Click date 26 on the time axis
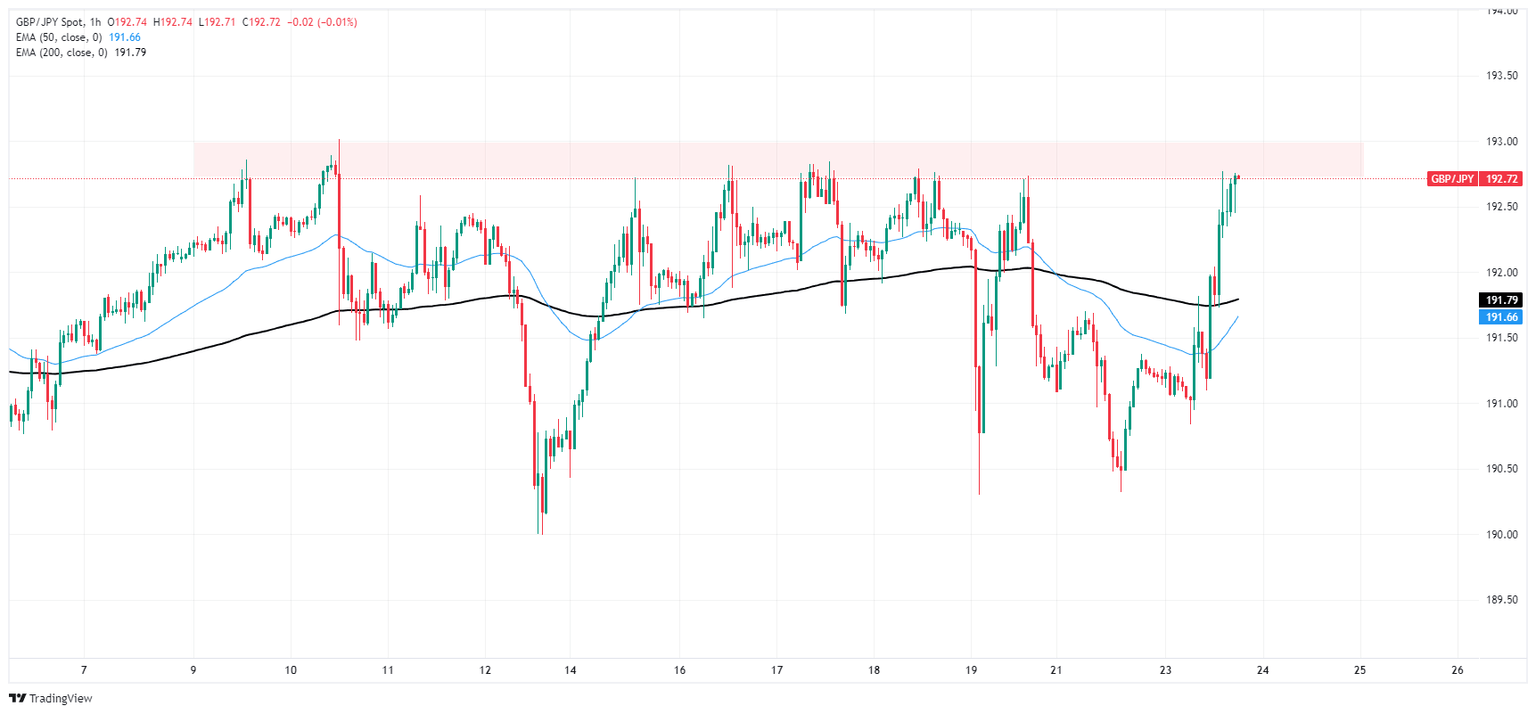Image resolution: width=1536 pixels, height=714 pixels. click(1457, 669)
